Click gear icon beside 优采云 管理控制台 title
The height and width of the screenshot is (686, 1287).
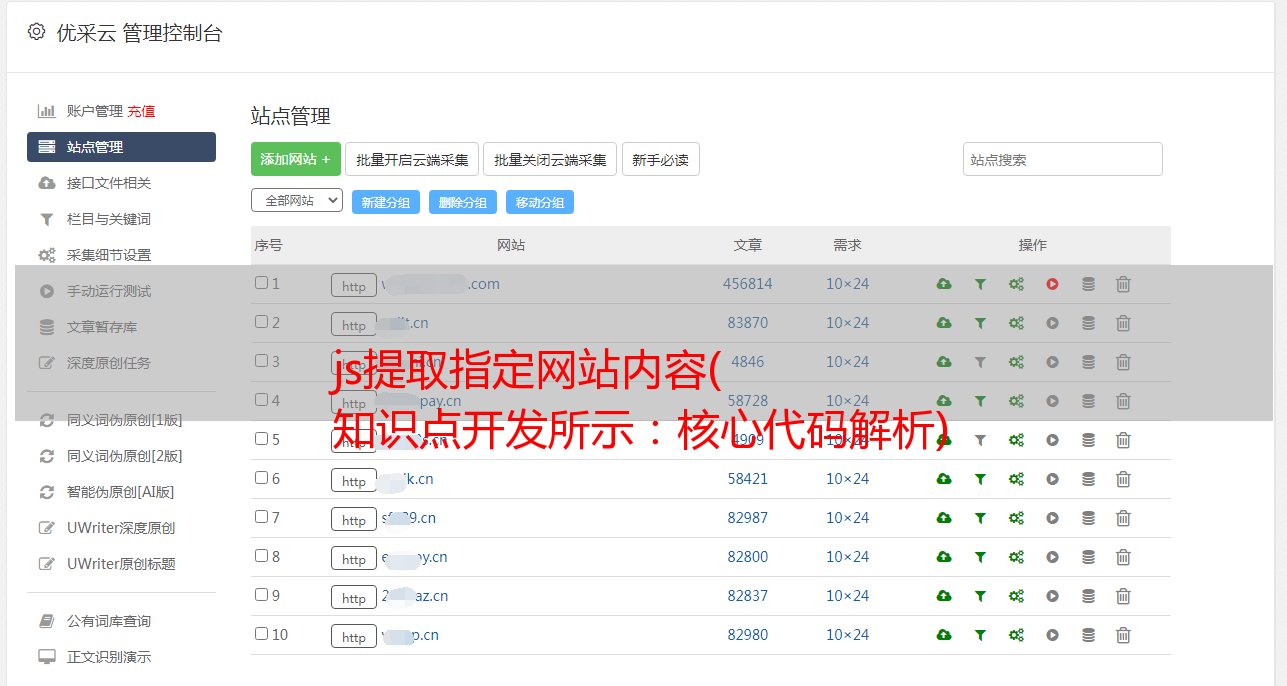pyautogui.click(x=37, y=32)
